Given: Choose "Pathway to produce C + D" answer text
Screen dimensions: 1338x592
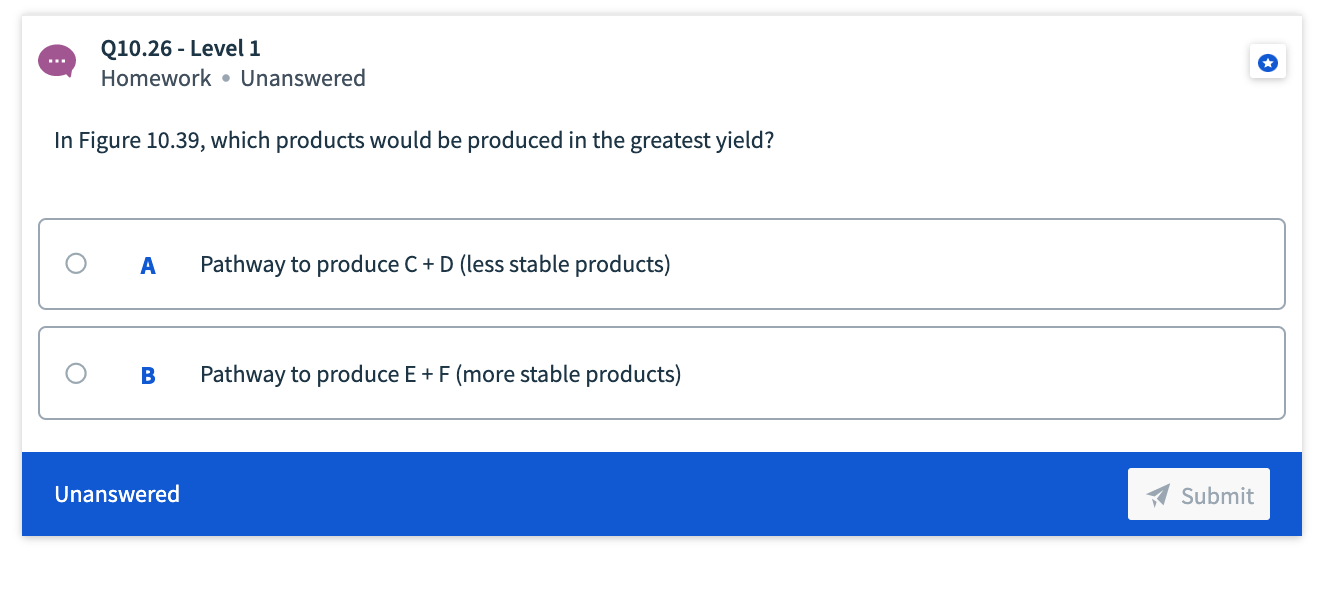Looking at the screenshot, I should click(x=327, y=265).
